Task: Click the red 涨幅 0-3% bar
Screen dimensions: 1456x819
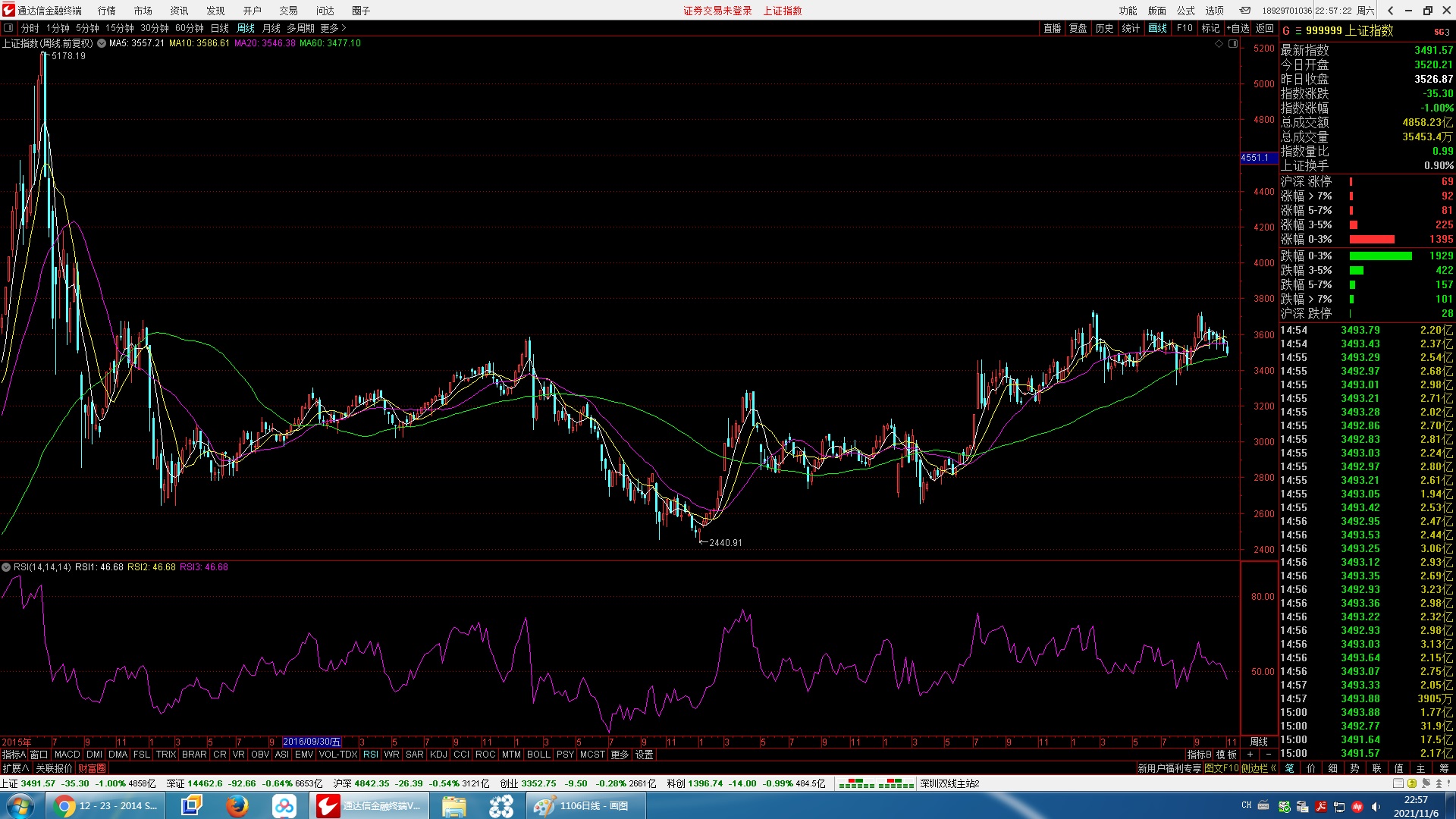Action: point(1372,240)
